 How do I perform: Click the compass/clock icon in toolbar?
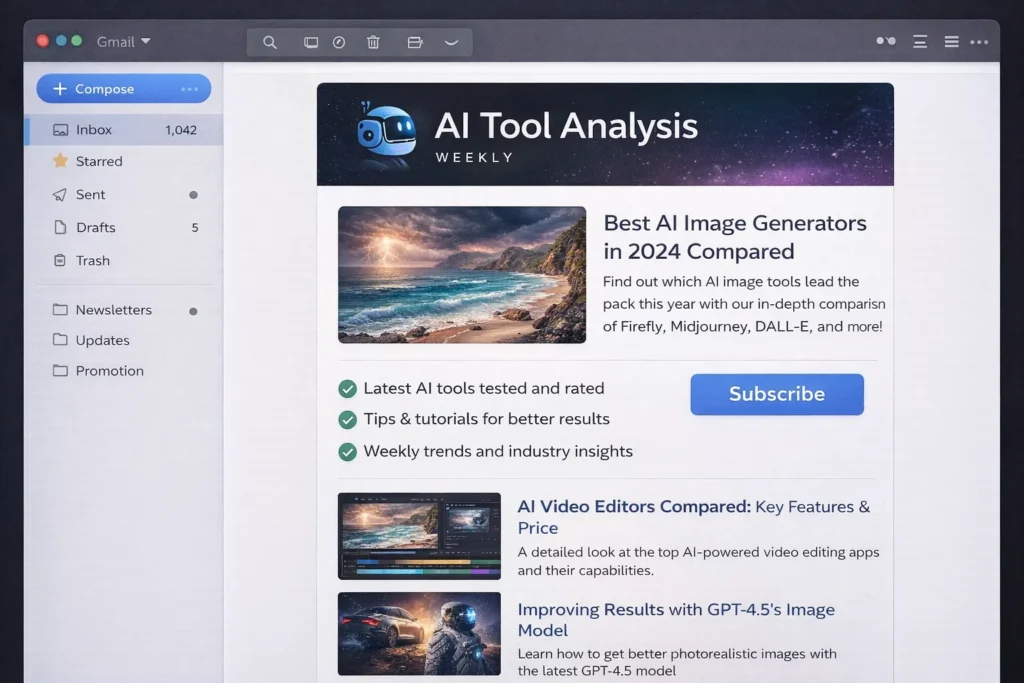339,42
